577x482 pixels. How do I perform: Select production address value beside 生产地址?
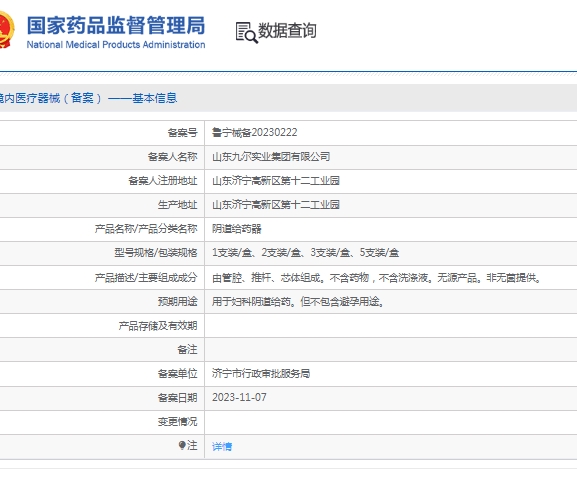click(x=276, y=205)
